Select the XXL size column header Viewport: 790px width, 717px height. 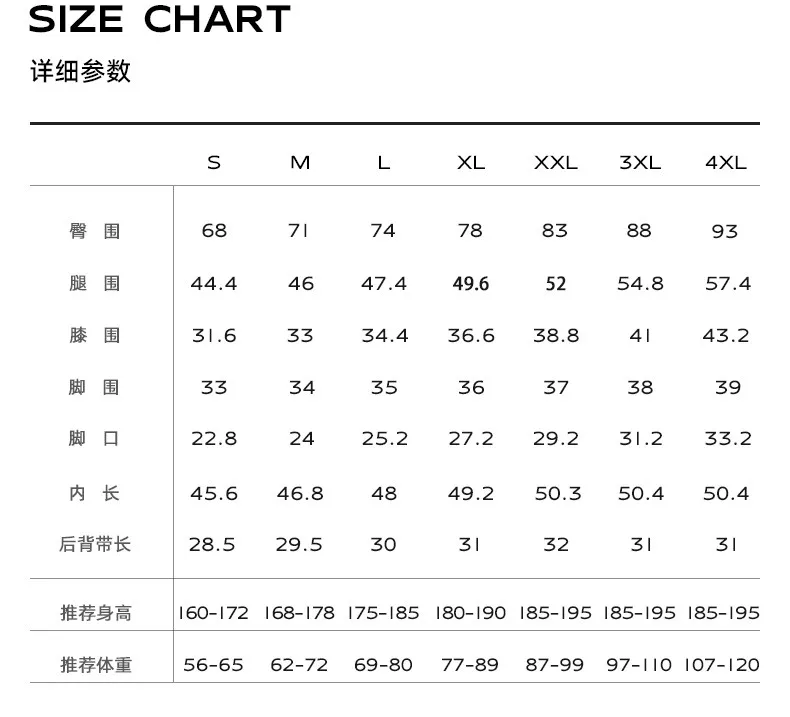click(x=555, y=162)
